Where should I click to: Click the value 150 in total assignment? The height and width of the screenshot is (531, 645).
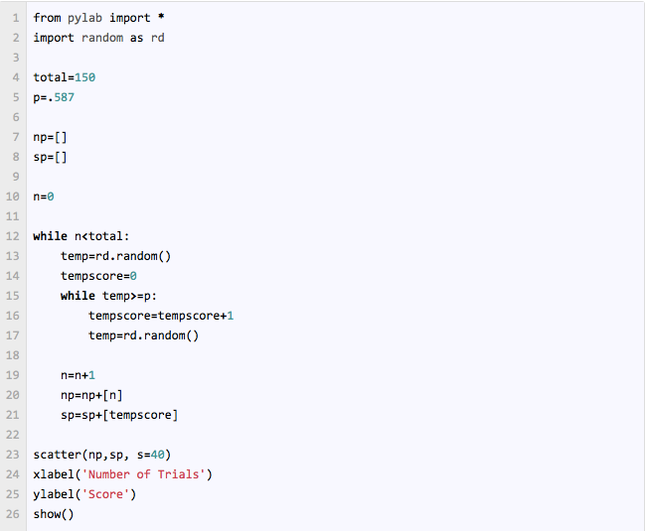[x=85, y=77]
